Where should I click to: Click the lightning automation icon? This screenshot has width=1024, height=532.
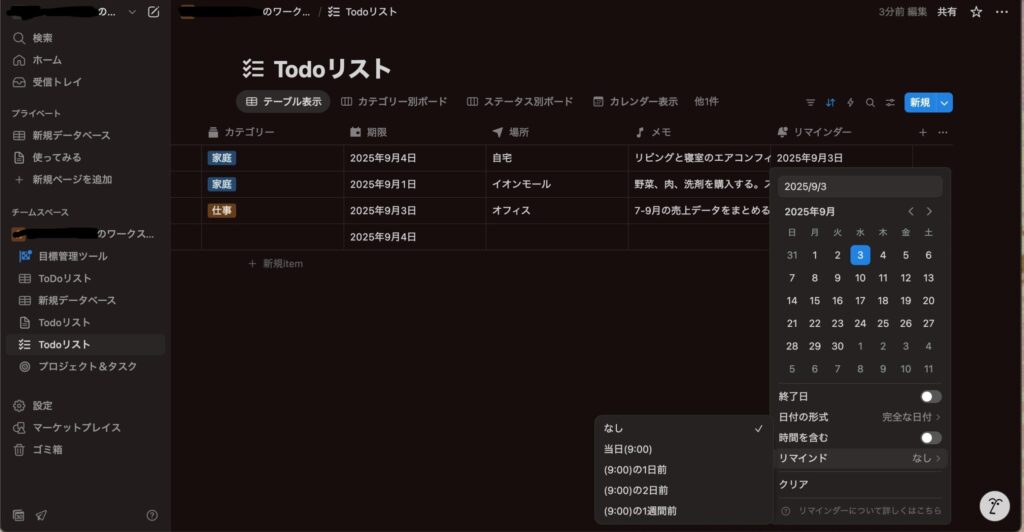tap(850, 102)
